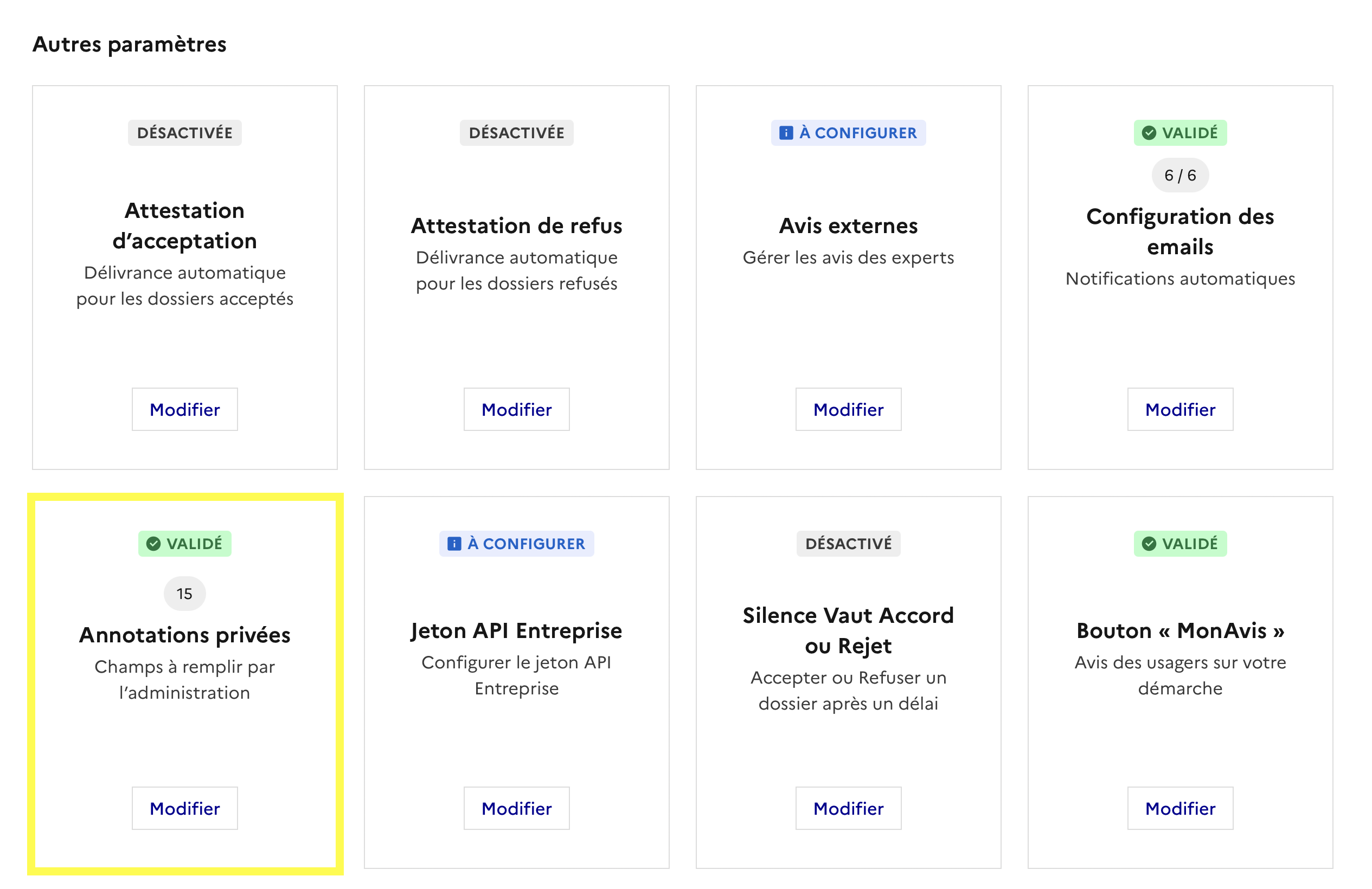Edit the Configuration des emails settings

pos(1180,409)
